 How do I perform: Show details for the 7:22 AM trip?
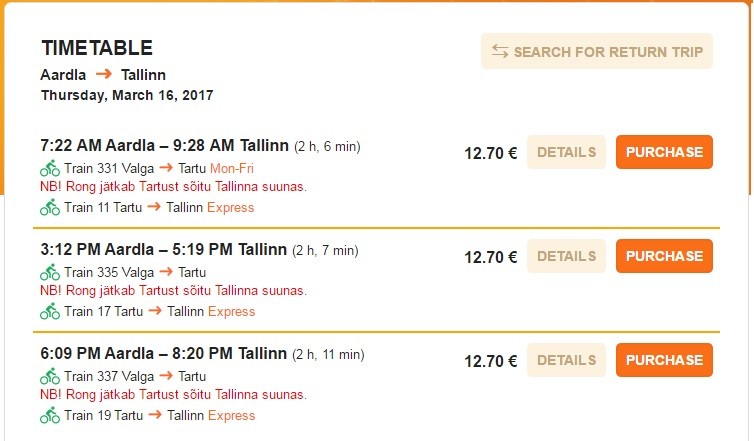tap(566, 152)
